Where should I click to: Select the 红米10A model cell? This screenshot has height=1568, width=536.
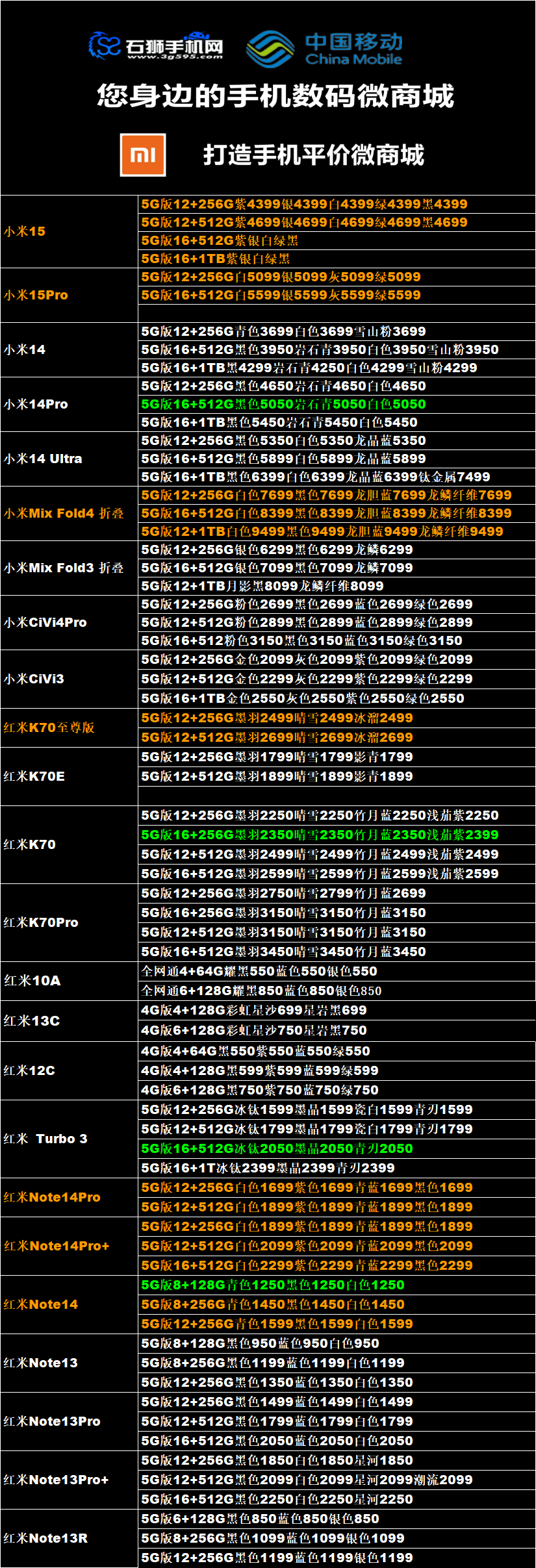click(69, 981)
